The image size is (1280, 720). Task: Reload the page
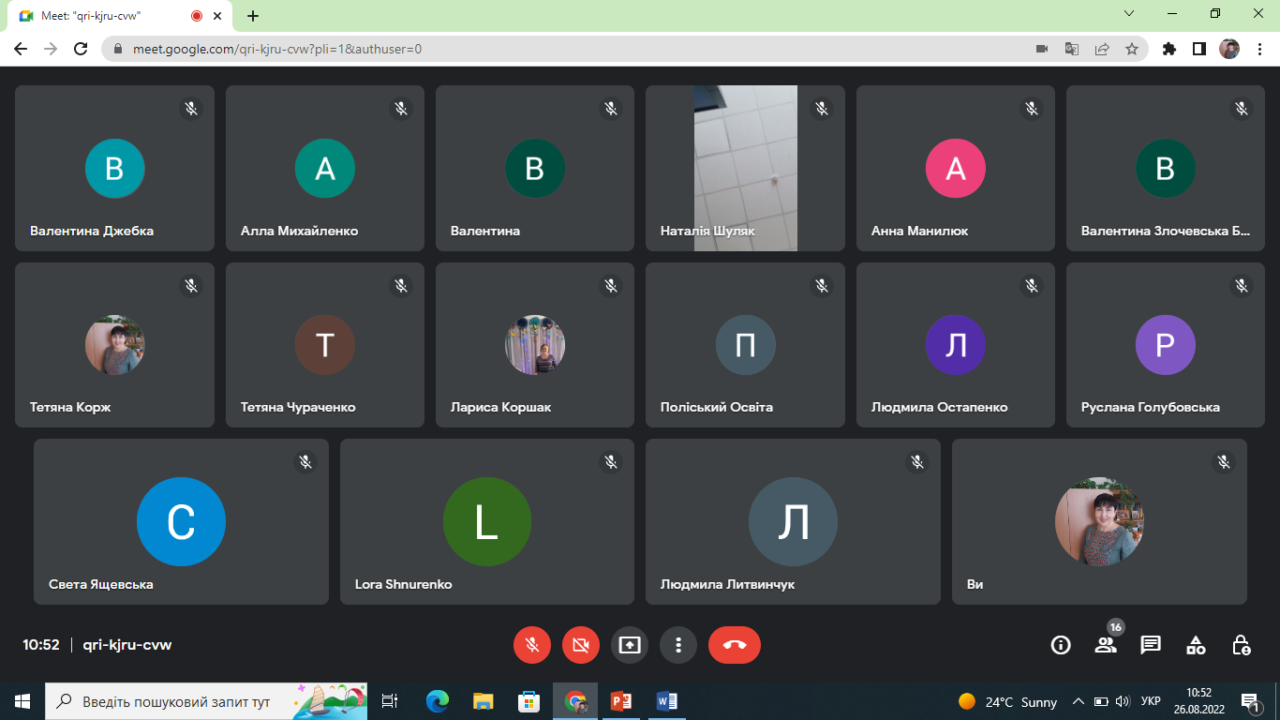point(81,48)
